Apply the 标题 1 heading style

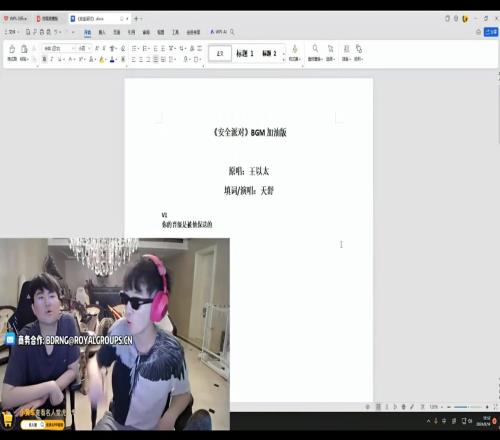click(245, 53)
